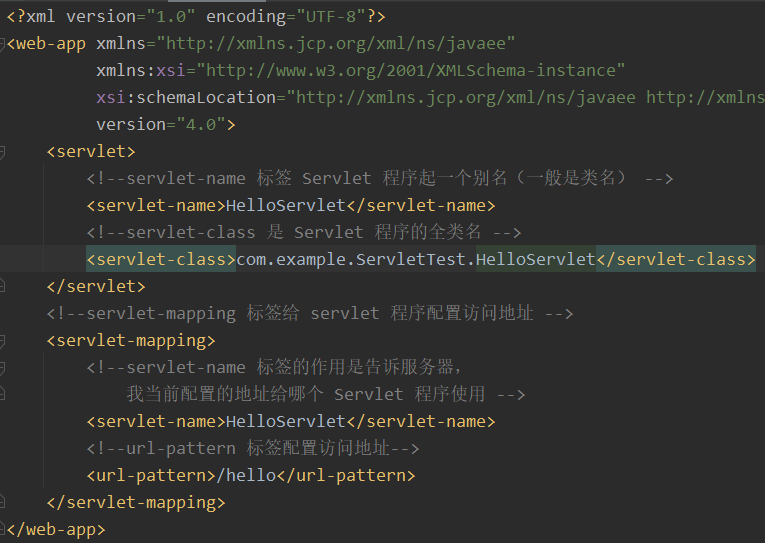Collapse the opening <servlet> tag fold marker
The height and width of the screenshot is (543, 765).
pyautogui.click(x=2, y=152)
